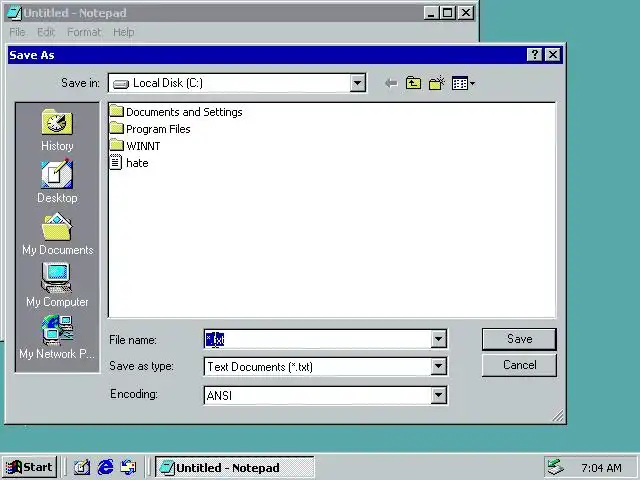The image size is (640, 480).
Task: Maximize the Notepad window
Action: [447, 13]
